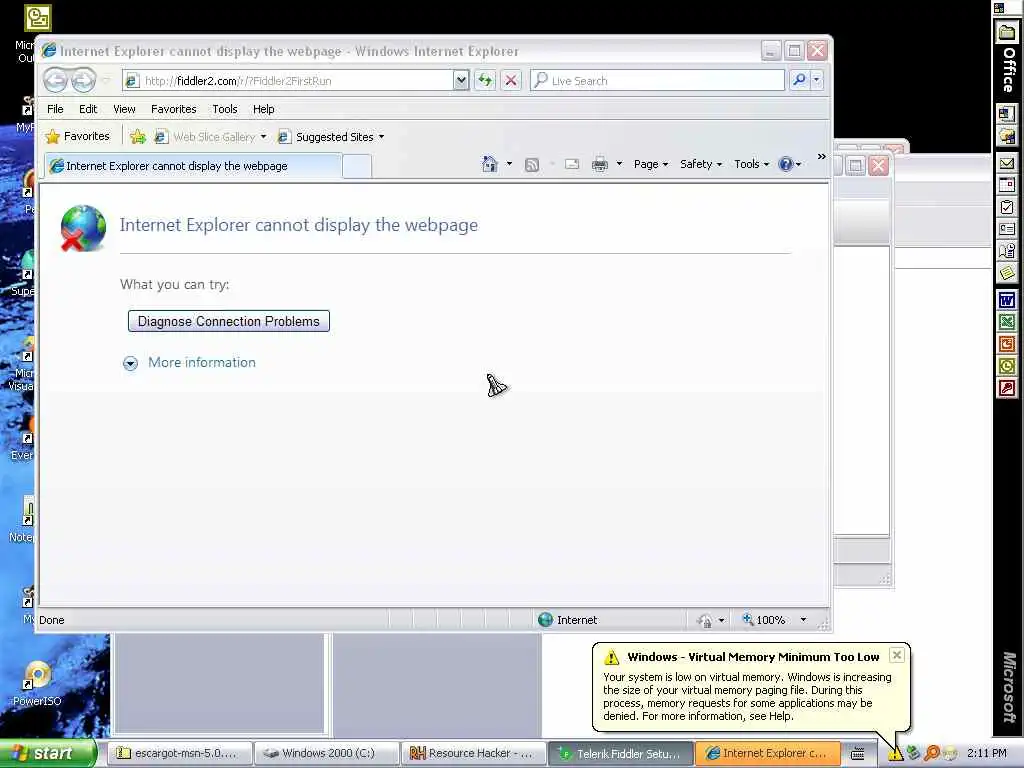This screenshot has width=1024, height=768.
Task: Click New Task clipboard icon in Office bar
Action: coord(1006,207)
